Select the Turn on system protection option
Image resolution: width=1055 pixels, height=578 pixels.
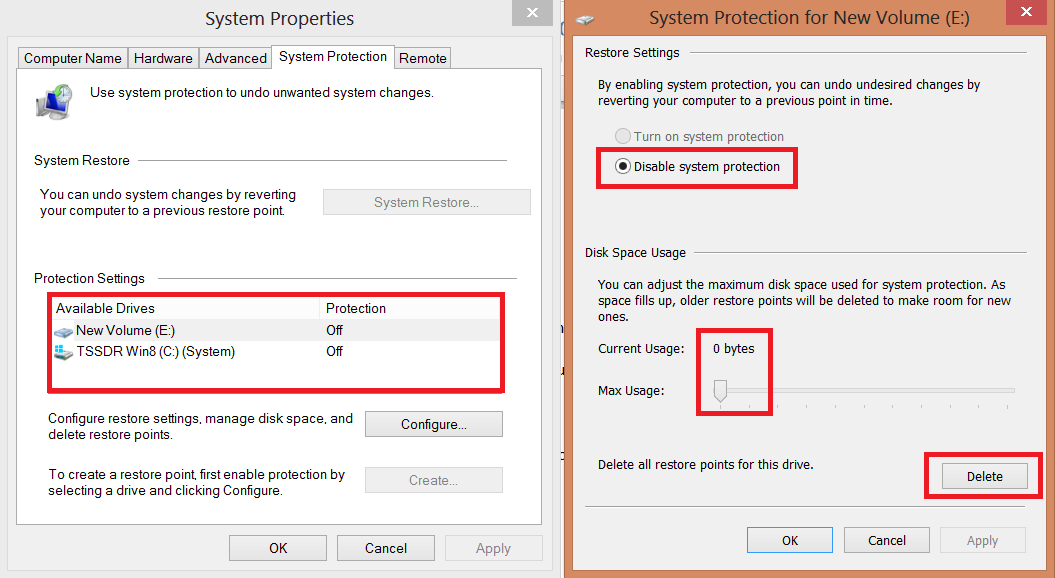pos(623,136)
